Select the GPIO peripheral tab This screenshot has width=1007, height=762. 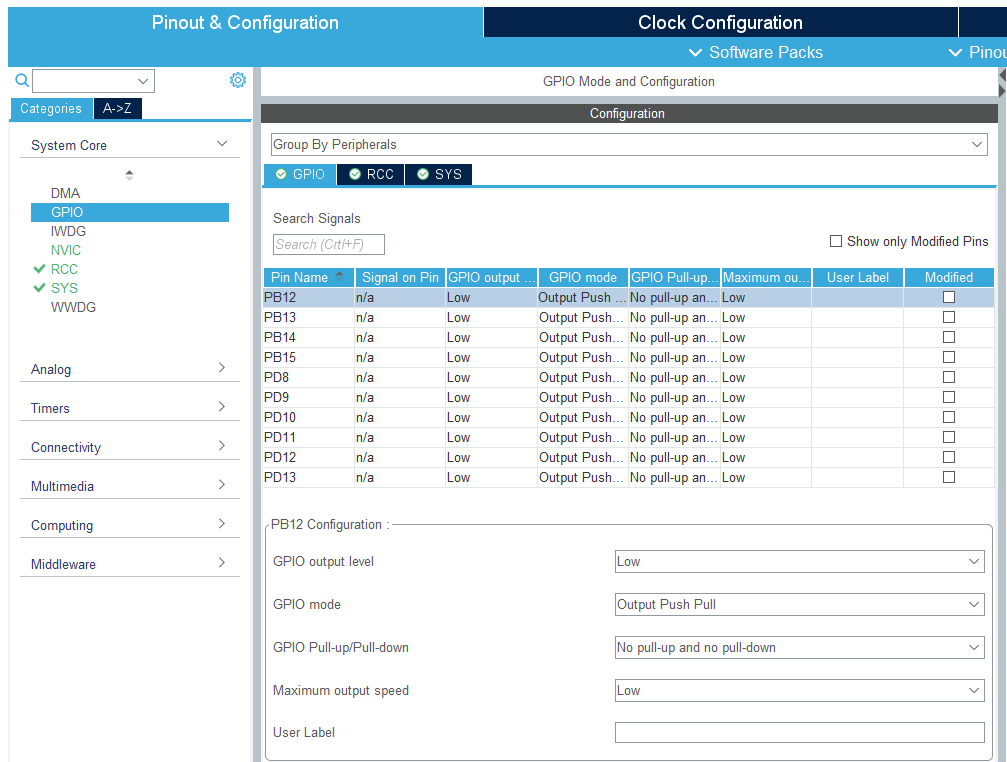coord(300,175)
